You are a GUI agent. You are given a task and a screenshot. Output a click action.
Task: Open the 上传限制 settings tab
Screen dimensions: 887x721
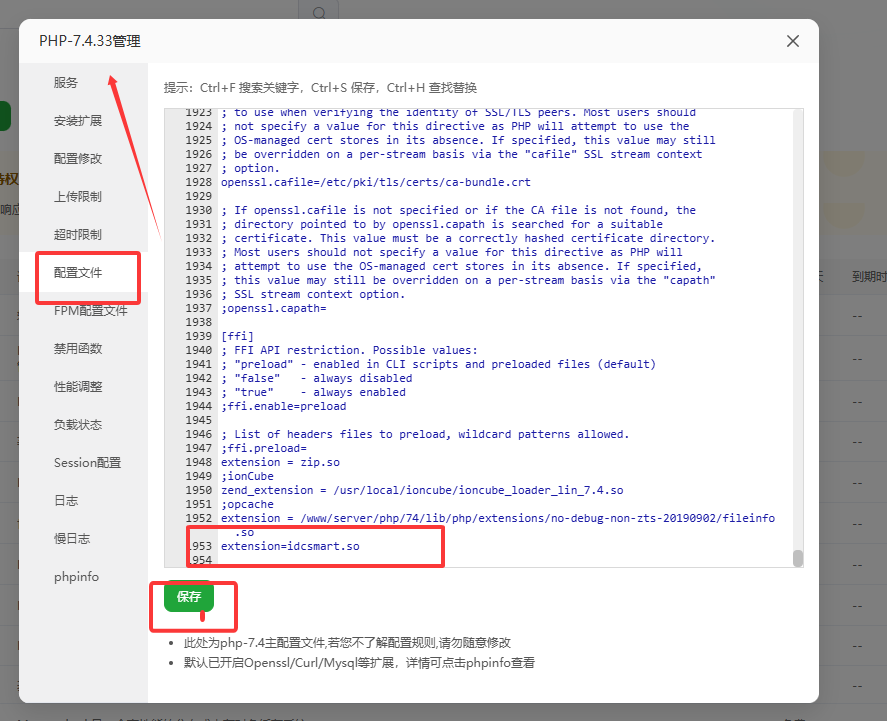pyautogui.click(x=78, y=197)
